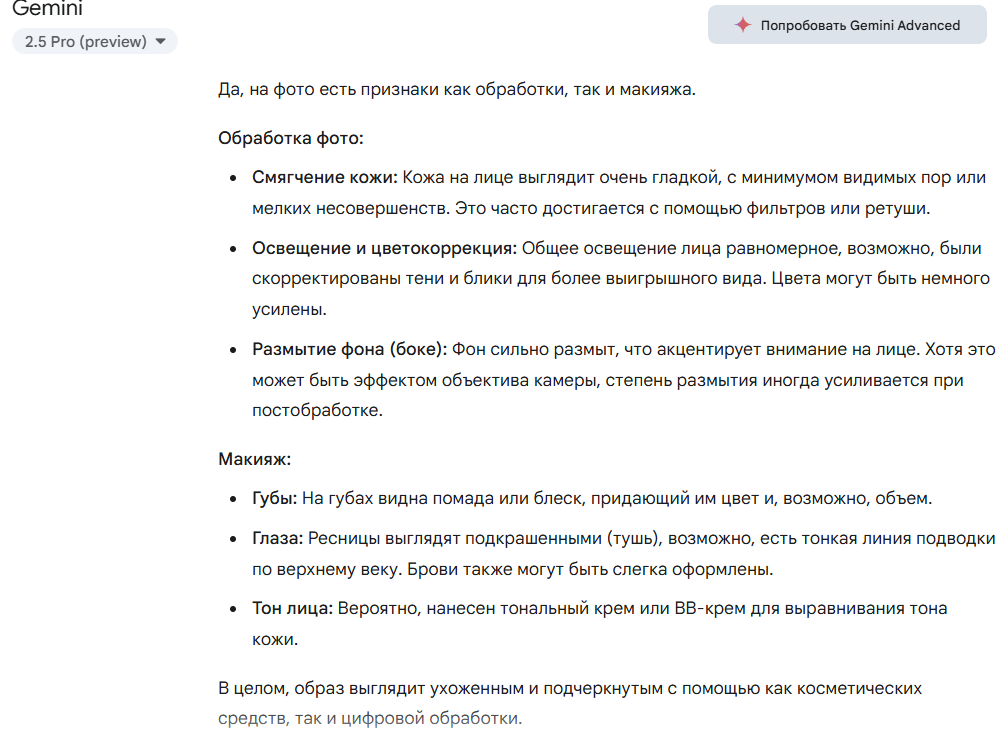Click the sentence "Брови также могут быть слегка оформлены."
Viewport: 1007px width, 754px height.
[x=590, y=569]
